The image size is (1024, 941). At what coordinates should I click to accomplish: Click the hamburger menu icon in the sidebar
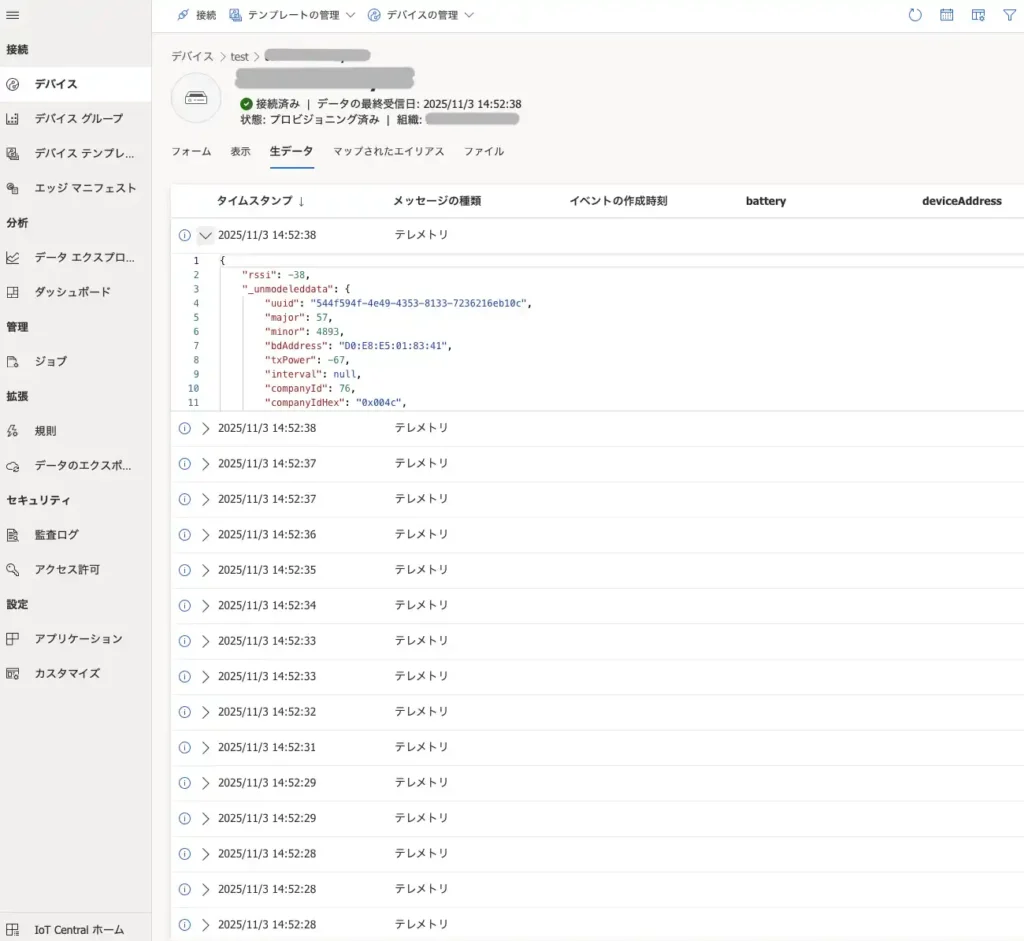pos(13,15)
